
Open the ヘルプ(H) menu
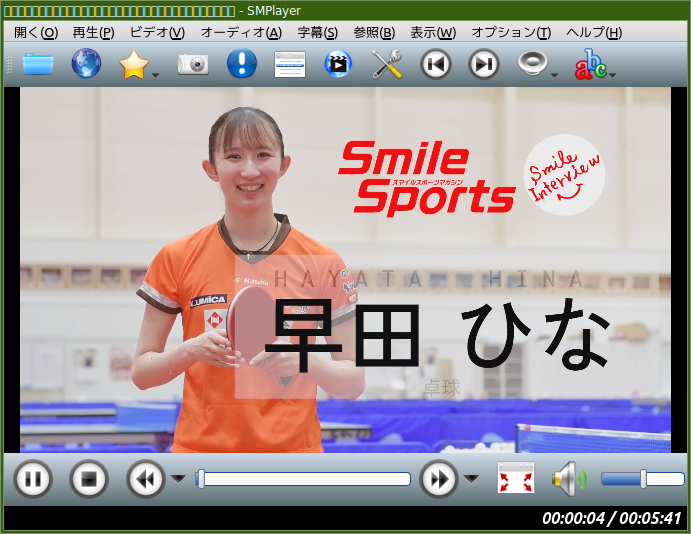point(594,32)
